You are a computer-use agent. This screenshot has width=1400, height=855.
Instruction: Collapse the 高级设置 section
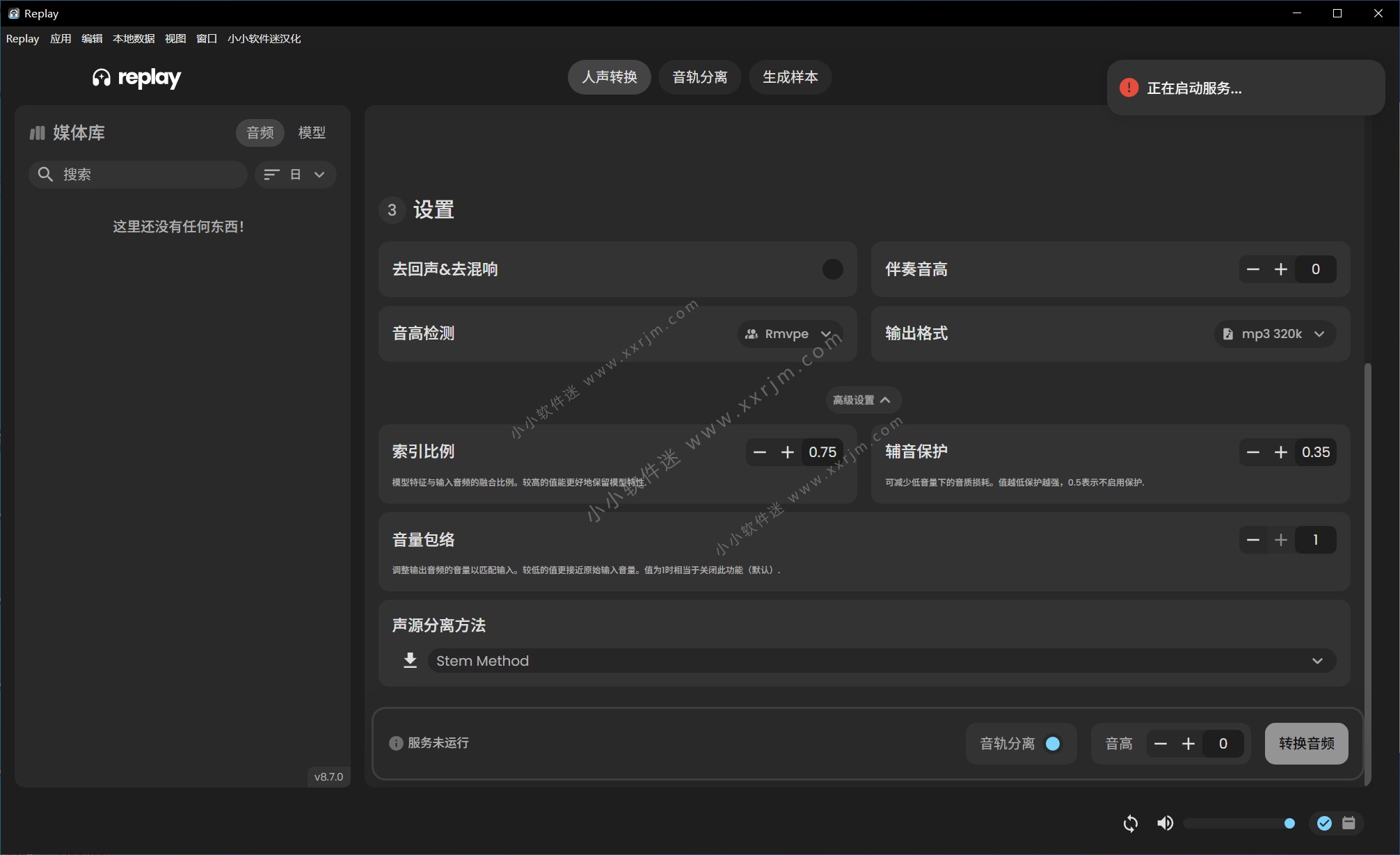(862, 400)
